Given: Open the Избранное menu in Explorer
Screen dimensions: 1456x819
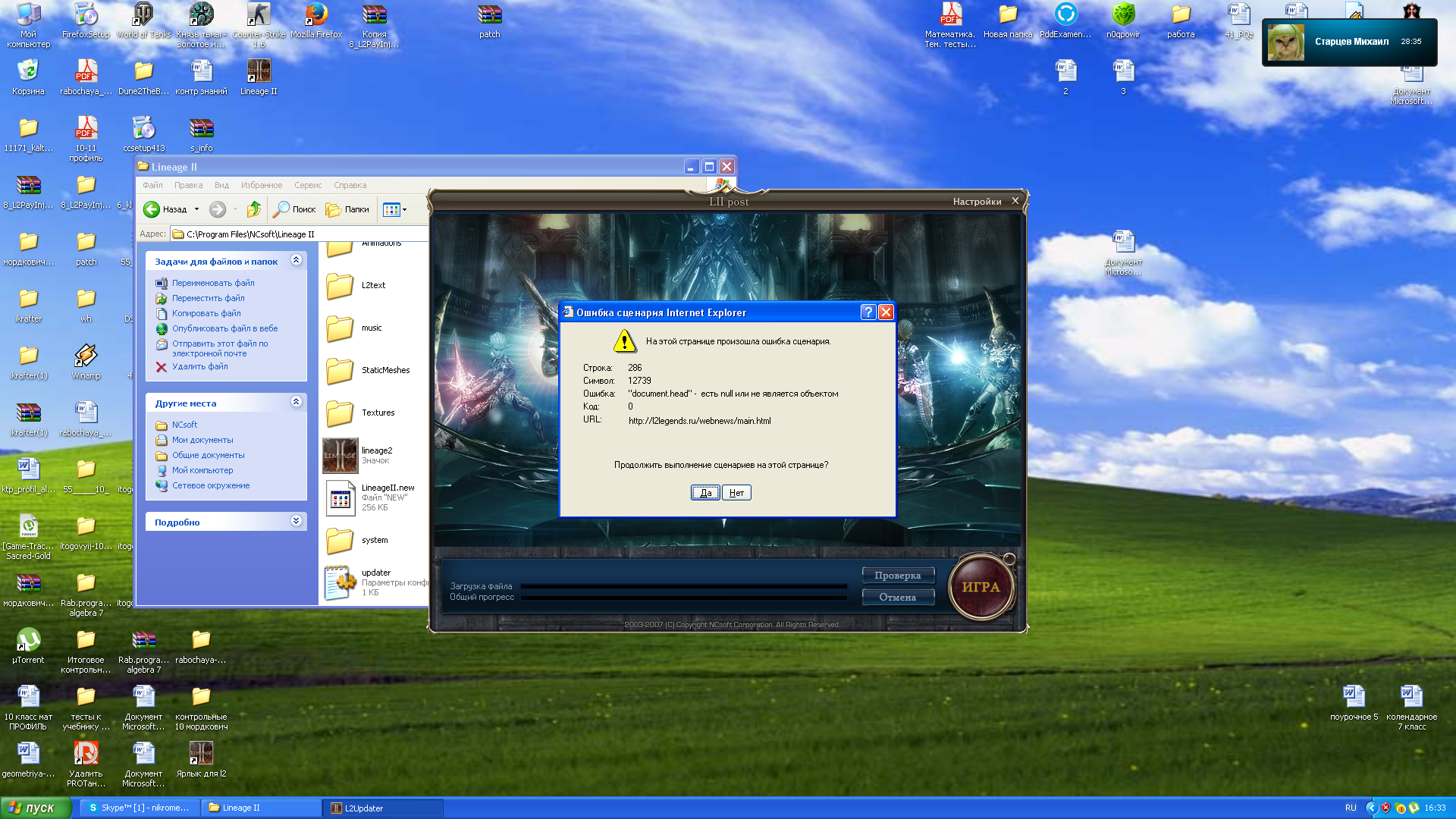Looking at the screenshot, I should [x=262, y=185].
